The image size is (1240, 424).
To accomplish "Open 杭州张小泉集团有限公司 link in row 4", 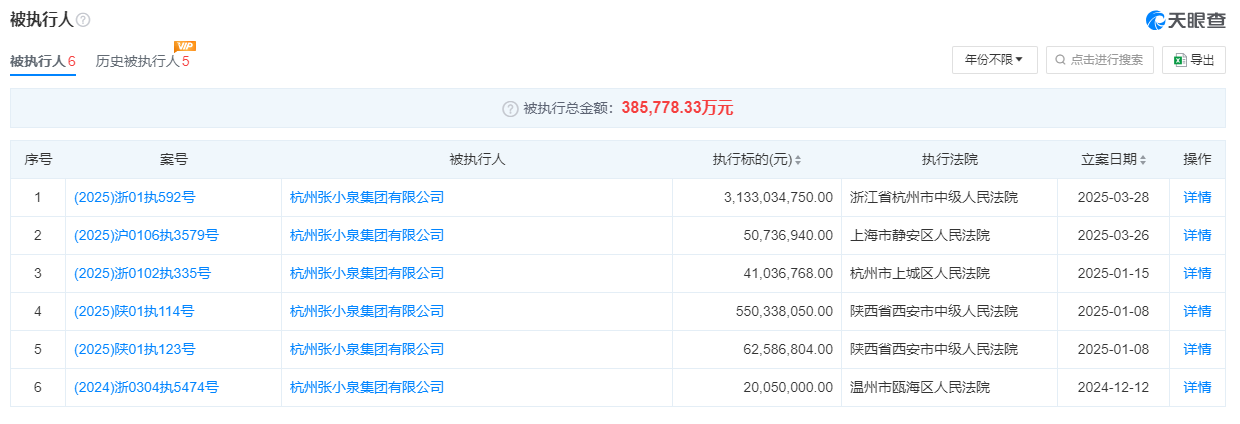I will 367,311.
